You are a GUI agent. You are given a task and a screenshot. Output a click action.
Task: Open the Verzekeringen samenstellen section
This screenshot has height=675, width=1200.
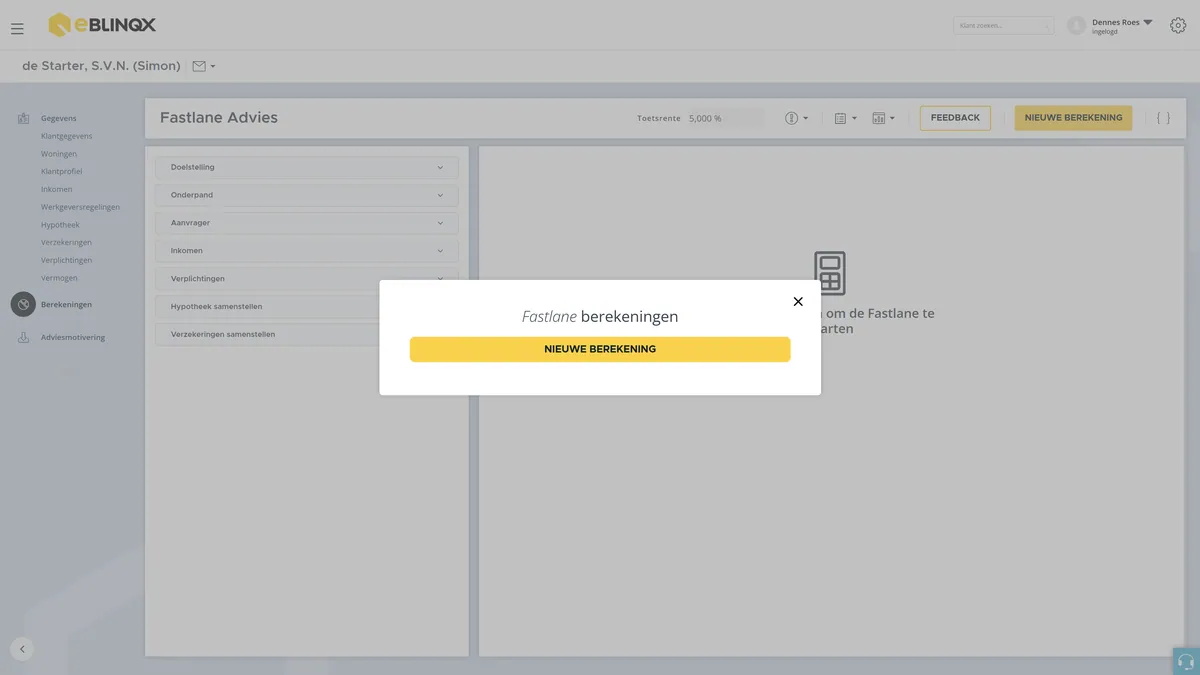[267, 335]
